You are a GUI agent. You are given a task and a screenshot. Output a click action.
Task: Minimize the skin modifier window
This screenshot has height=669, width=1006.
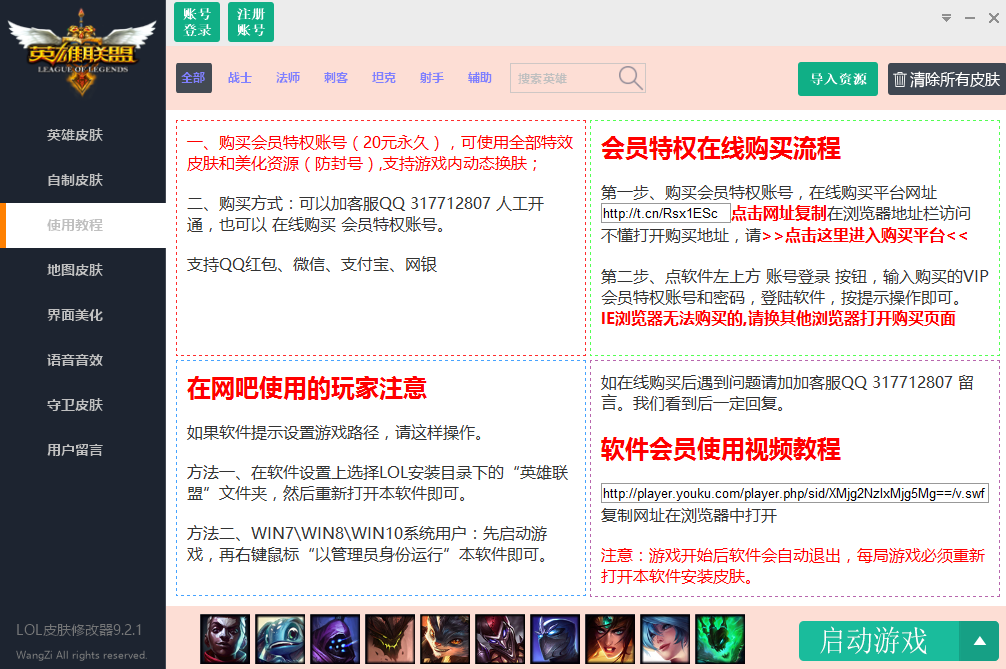[x=970, y=18]
